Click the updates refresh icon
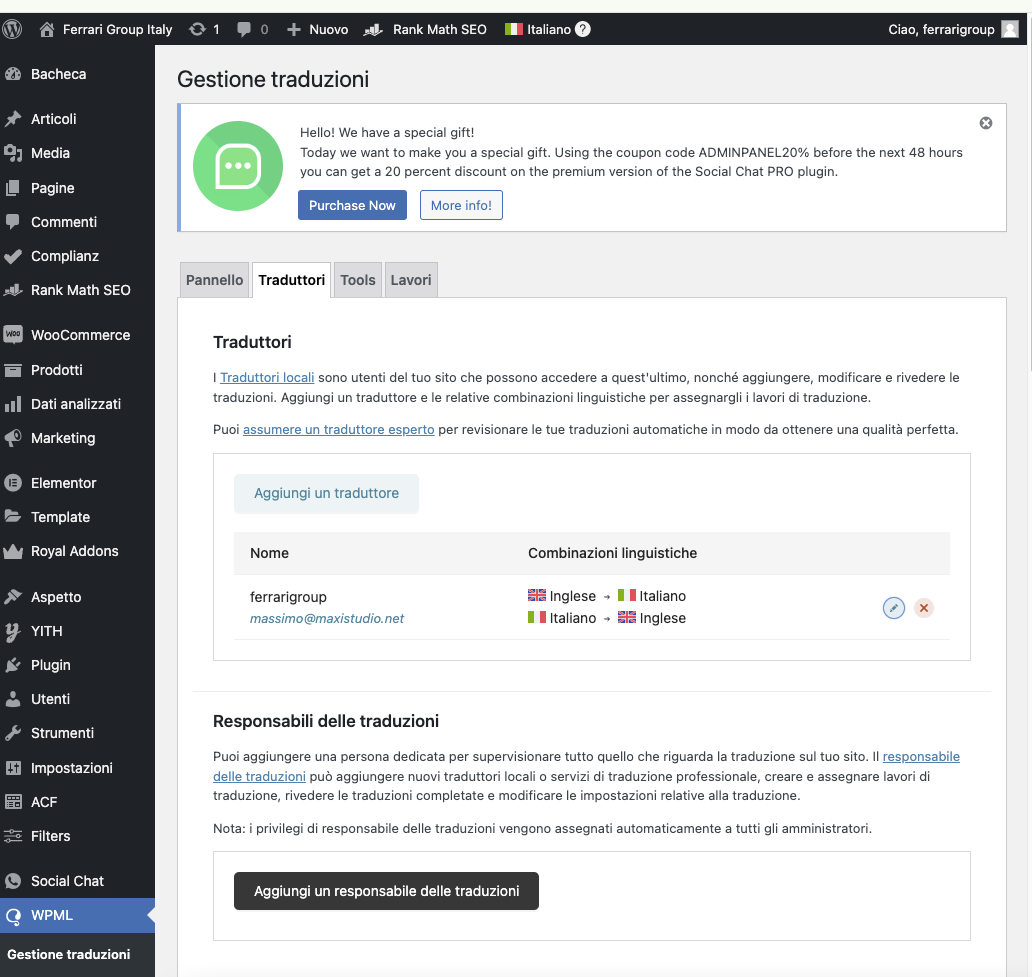This screenshot has height=977, width=1032. click(x=197, y=30)
